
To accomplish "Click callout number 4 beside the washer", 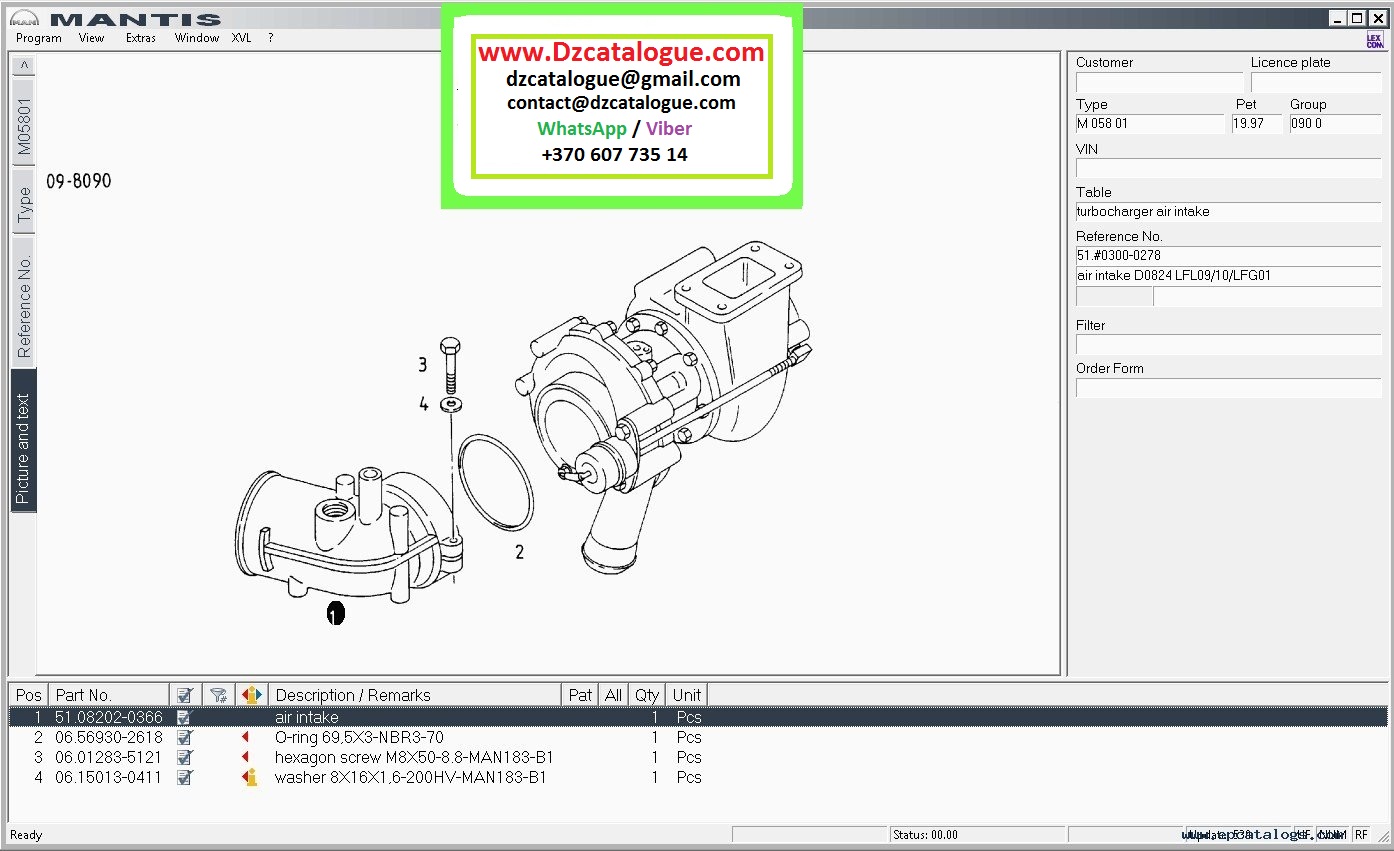I will tap(423, 404).
